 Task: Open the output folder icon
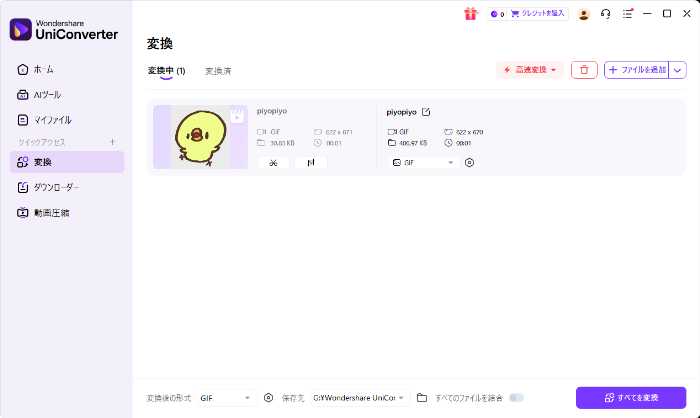(x=422, y=397)
